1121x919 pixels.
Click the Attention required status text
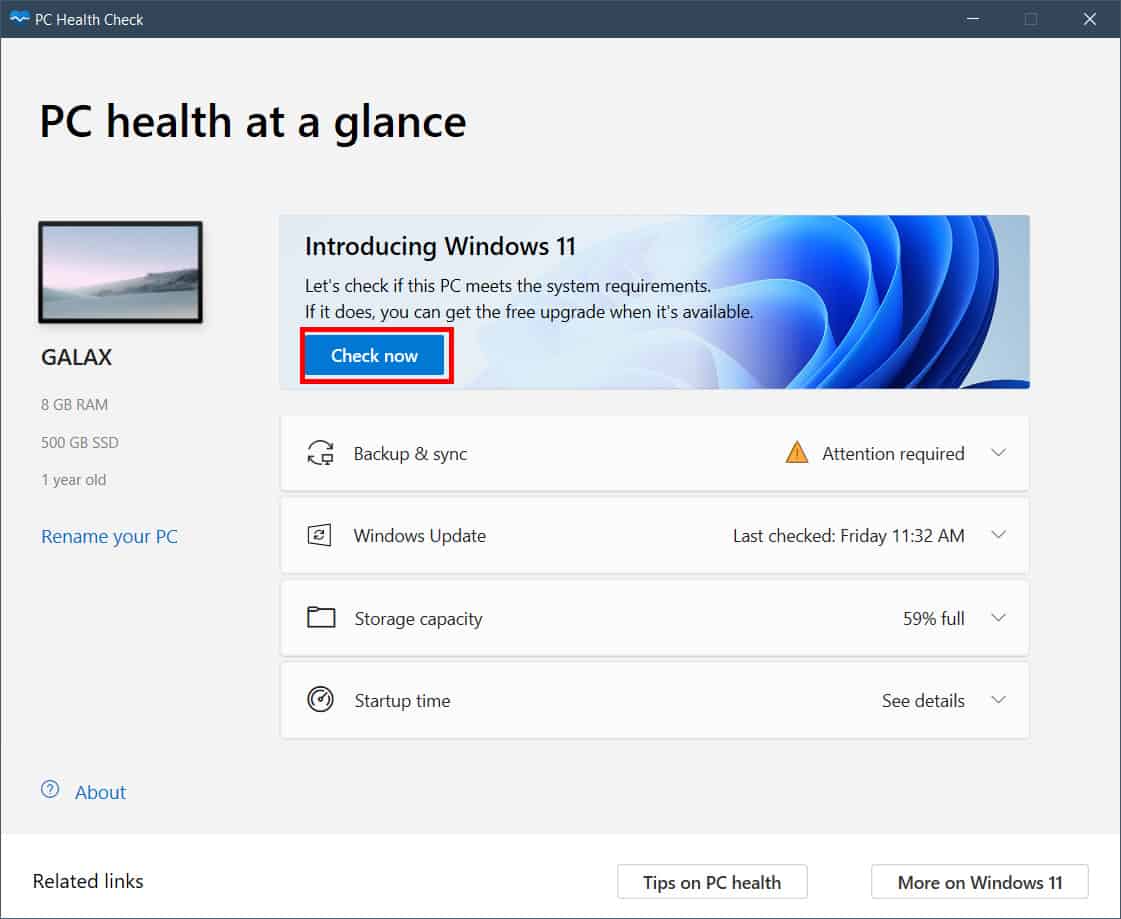(x=893, y=454)
